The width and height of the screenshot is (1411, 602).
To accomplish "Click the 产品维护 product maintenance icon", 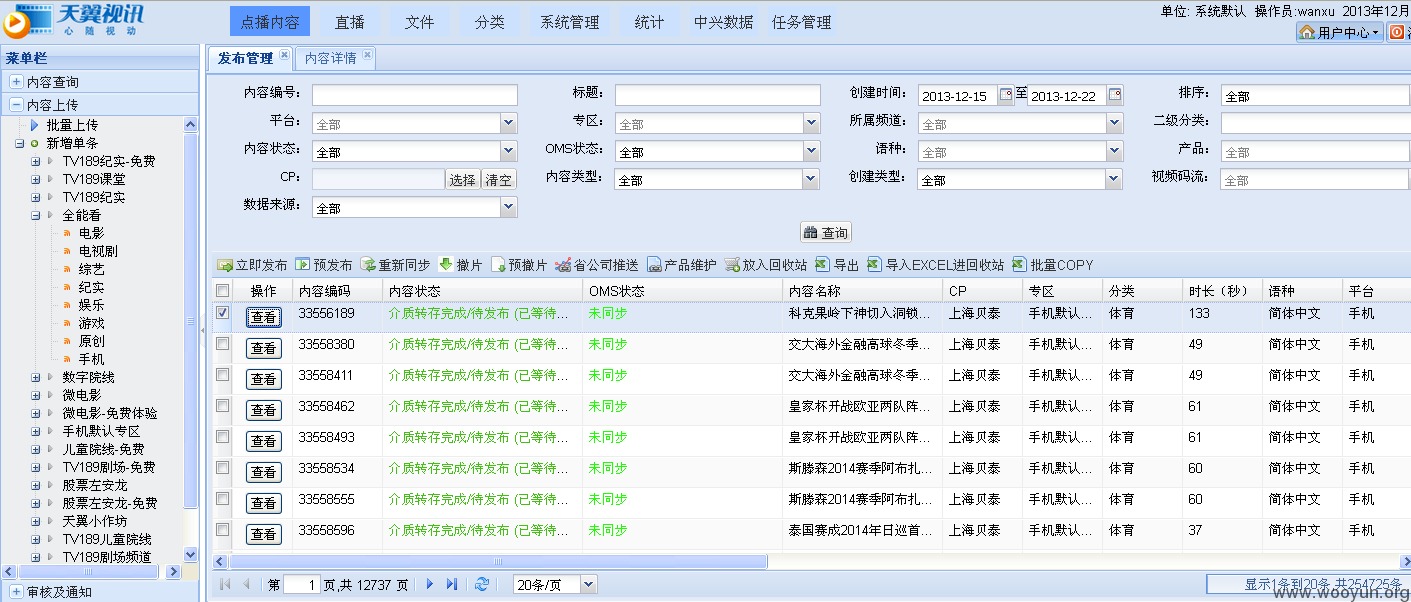I will tap(654, 265).
